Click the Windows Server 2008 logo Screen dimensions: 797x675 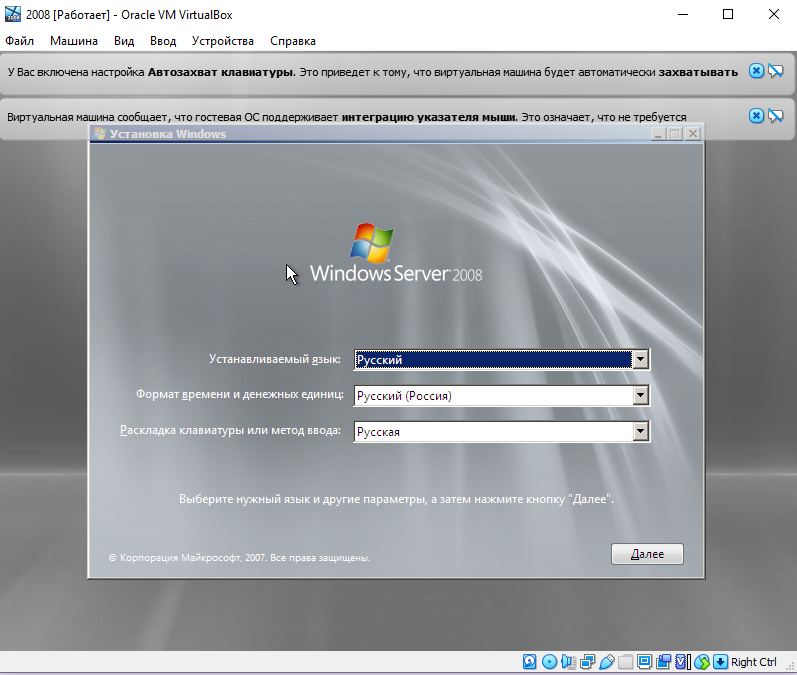(396, 253)
